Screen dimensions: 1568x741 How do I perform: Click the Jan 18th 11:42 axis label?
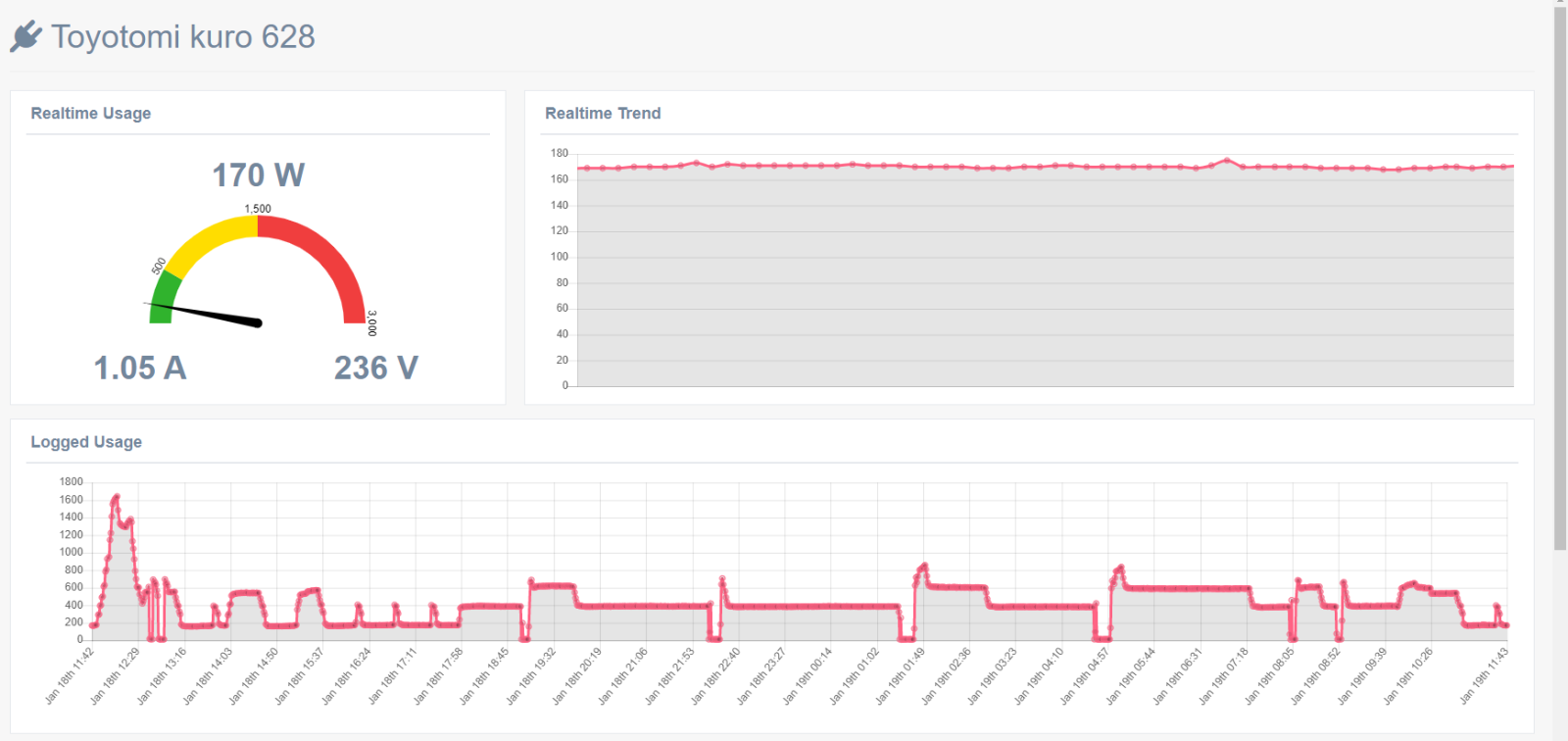70,675
